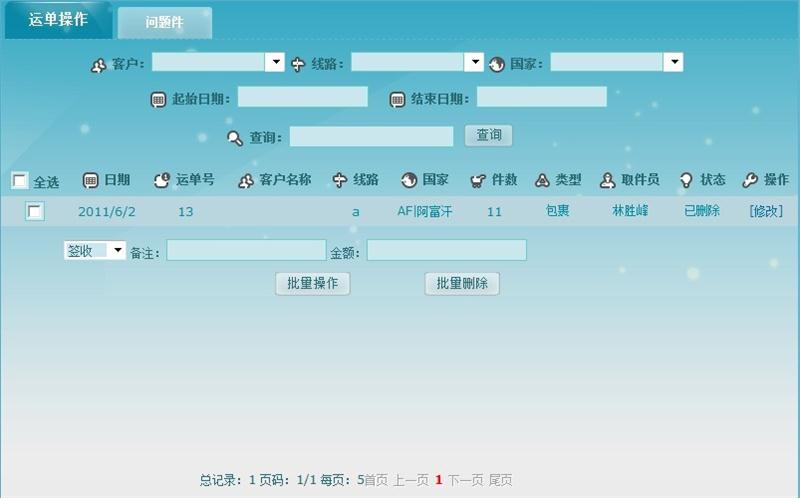Click the 国家 globe icon in filters
This screenshot has width=800, height=498.
(496, 64)
